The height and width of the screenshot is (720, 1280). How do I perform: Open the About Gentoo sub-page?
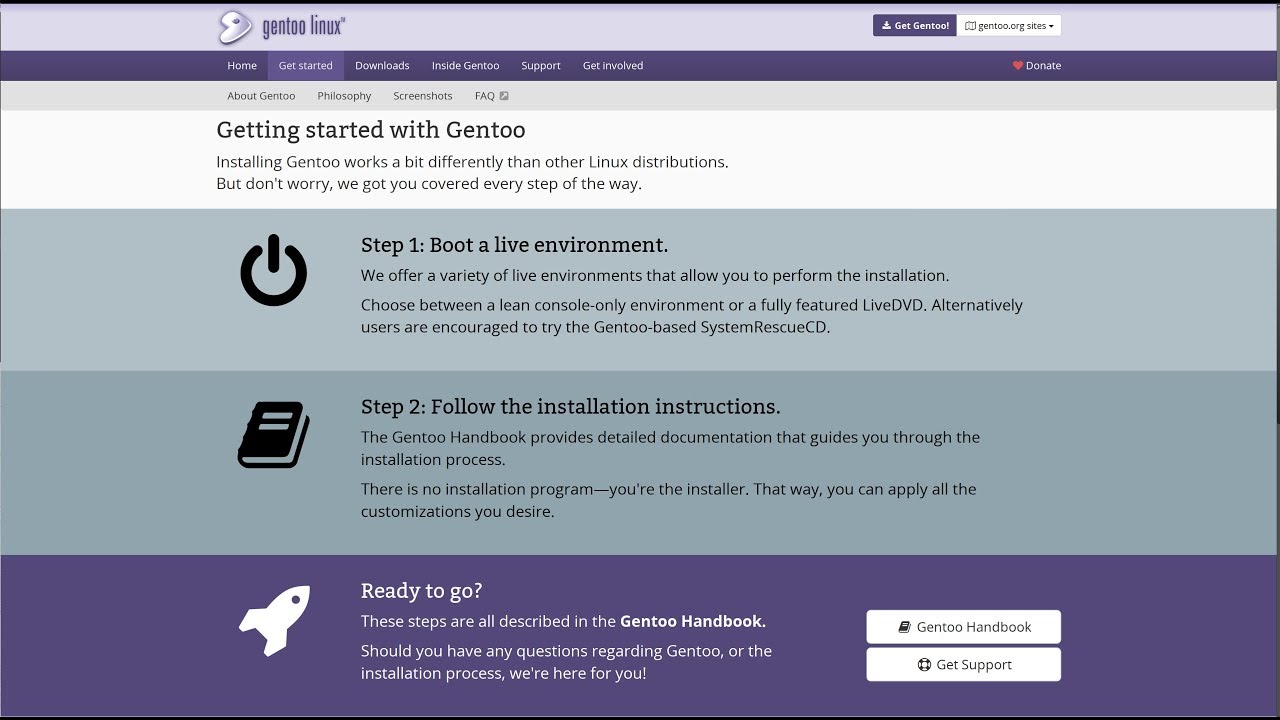pos(261,96)
